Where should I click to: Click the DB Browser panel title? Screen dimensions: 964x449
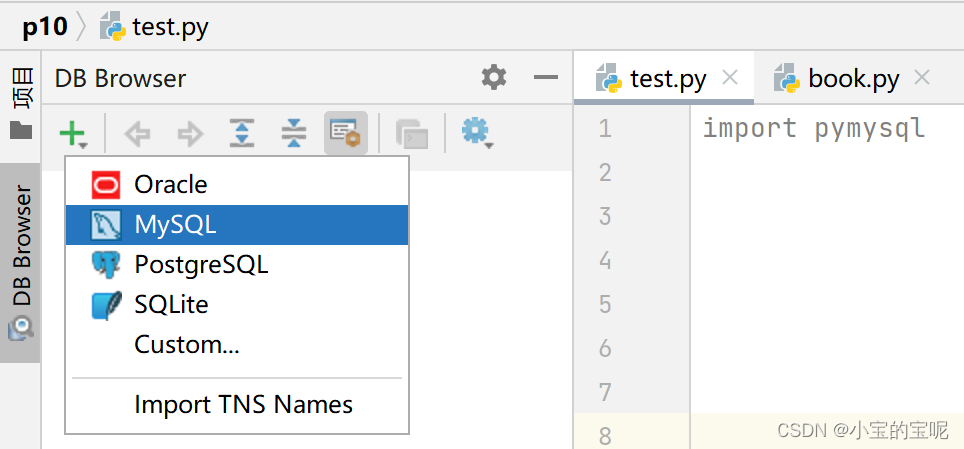(120, 79)
